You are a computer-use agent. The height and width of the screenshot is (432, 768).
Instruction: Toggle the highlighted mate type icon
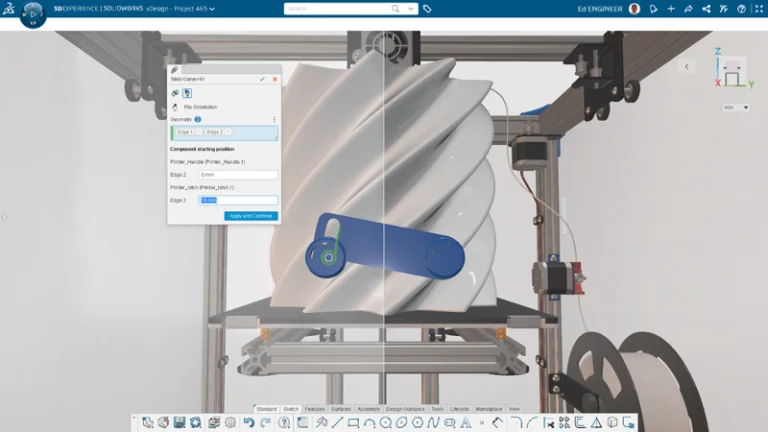pos(187,93)
